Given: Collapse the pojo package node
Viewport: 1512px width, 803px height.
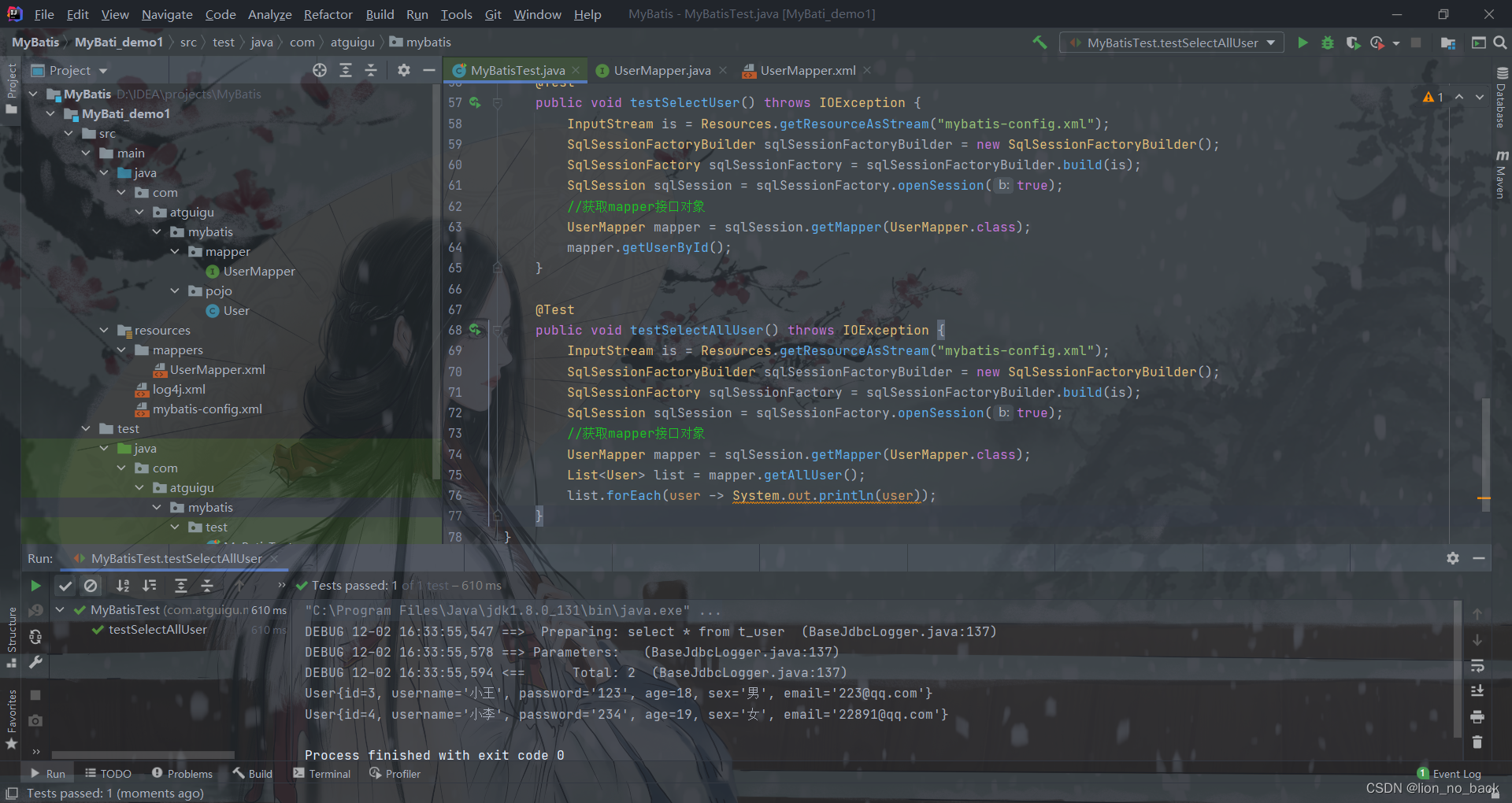Looking at the screenshot, I should (175, 291).
